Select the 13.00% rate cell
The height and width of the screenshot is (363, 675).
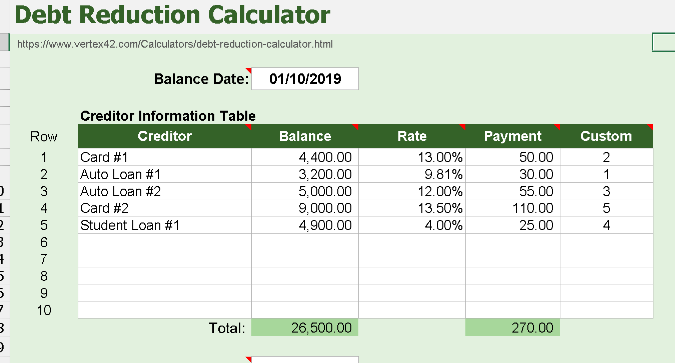tap(412, 157)
